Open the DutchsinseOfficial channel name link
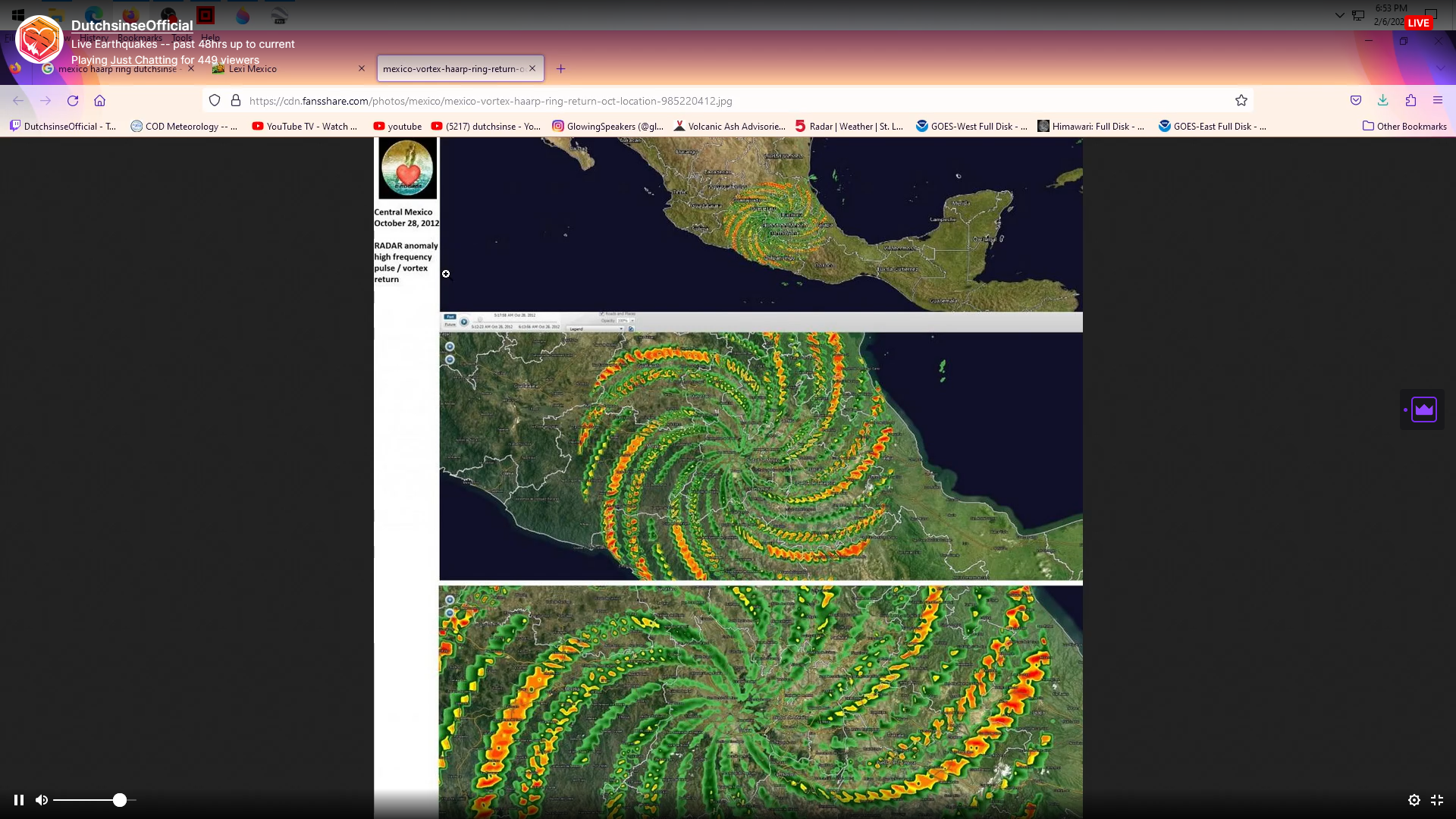Viewport: 1456px width, 819px height. click(x=132, y=25)
